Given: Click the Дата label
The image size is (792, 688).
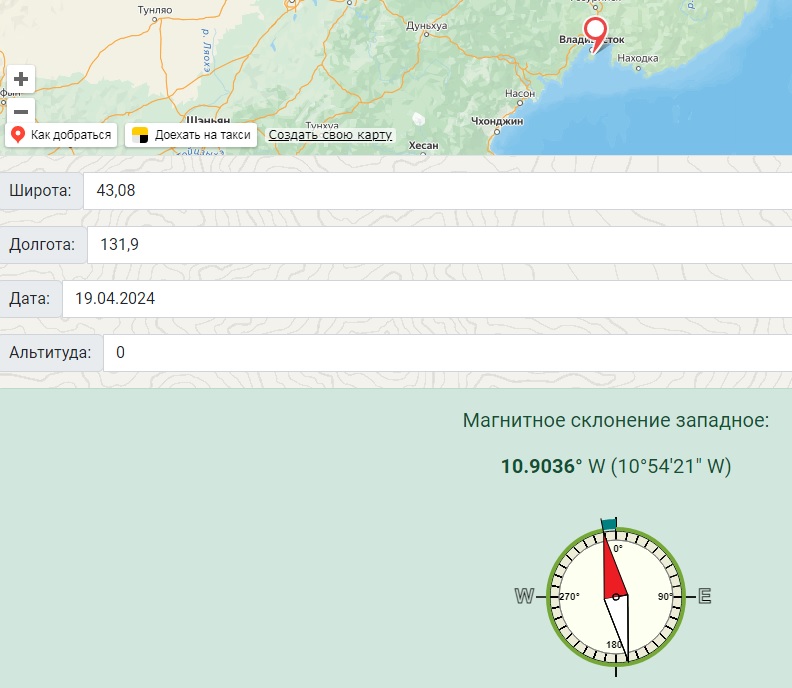Looking at the screenshot, I should [x=30, y=299].
